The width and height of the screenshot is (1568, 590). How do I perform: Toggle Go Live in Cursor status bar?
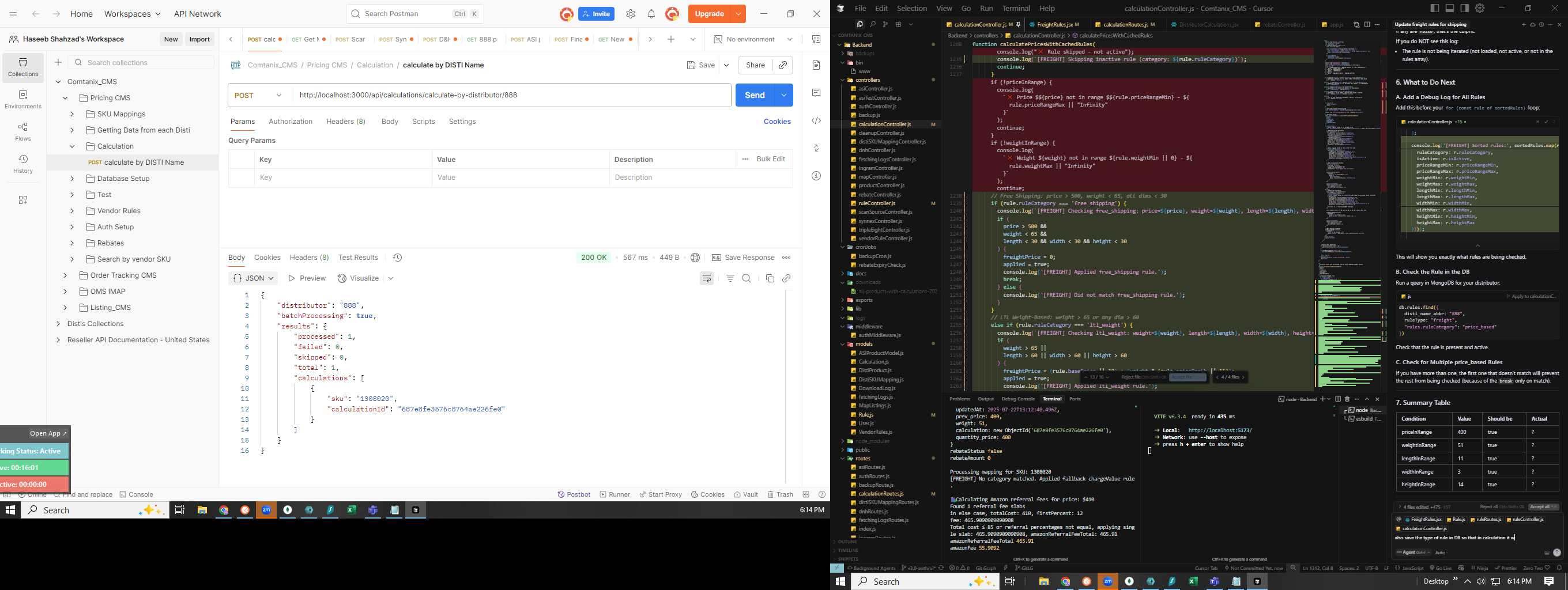tap(1440, 568)
